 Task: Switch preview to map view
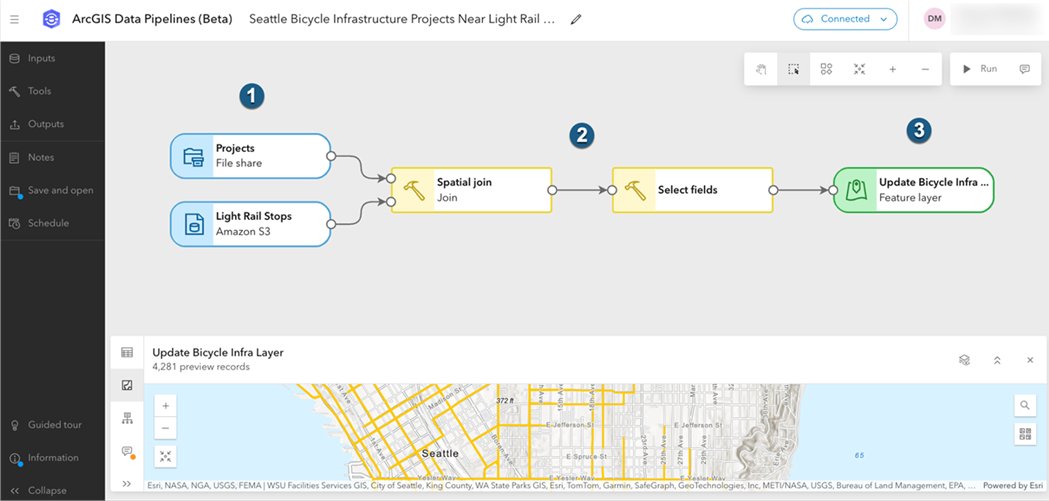coord(127,385)
